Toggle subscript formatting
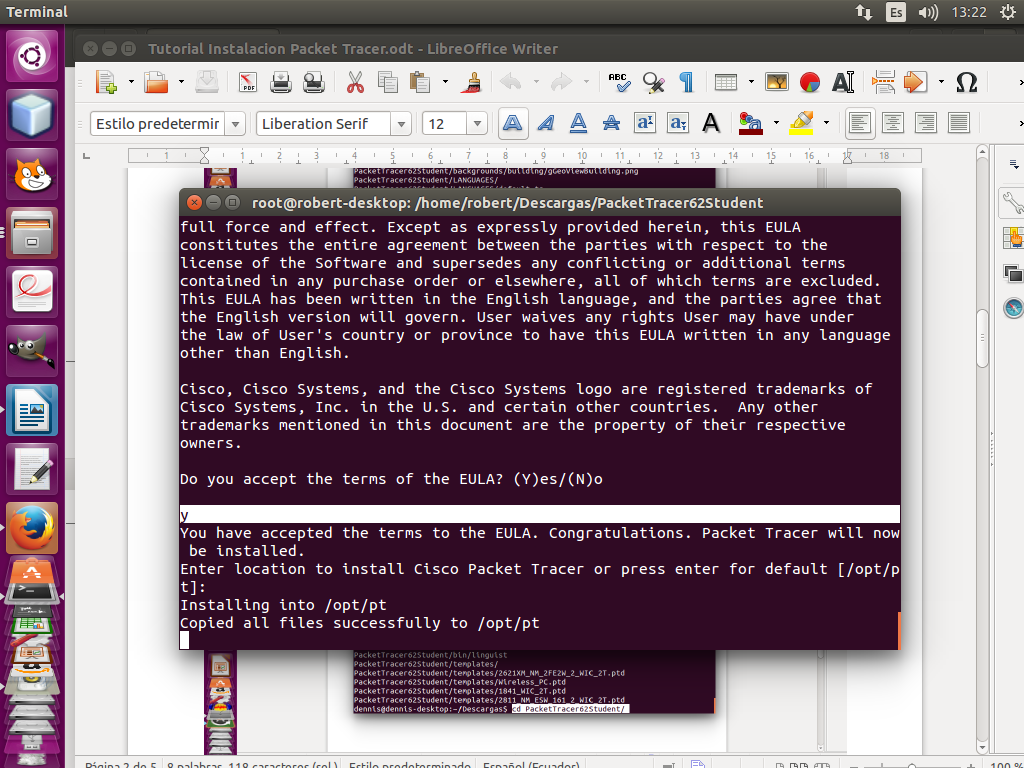The image size is (1024, 768). pos(677,123)
